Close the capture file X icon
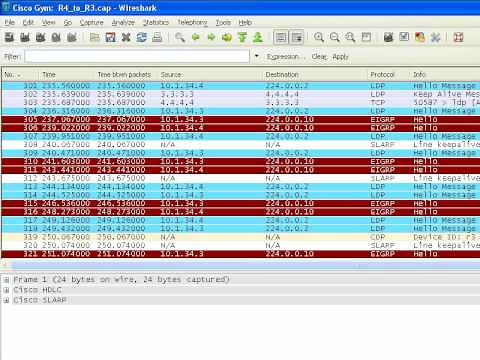Viewport: 480px width, 360px height. 126,37
